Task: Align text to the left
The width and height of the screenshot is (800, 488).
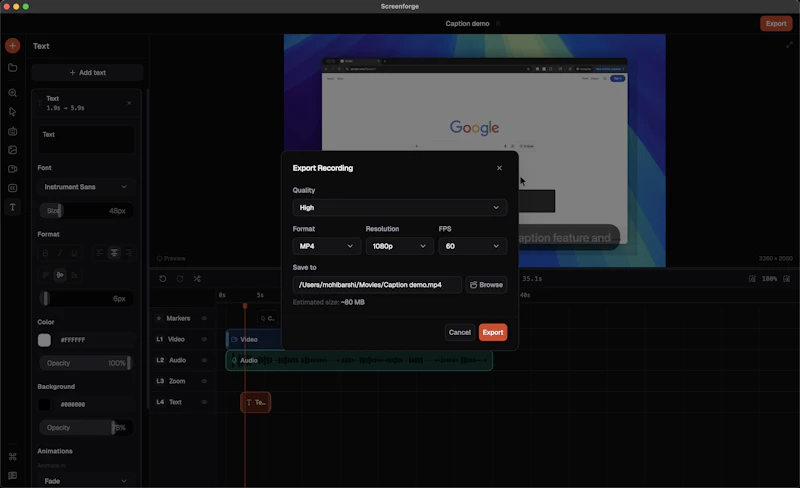Action: (x=100, y=253)
